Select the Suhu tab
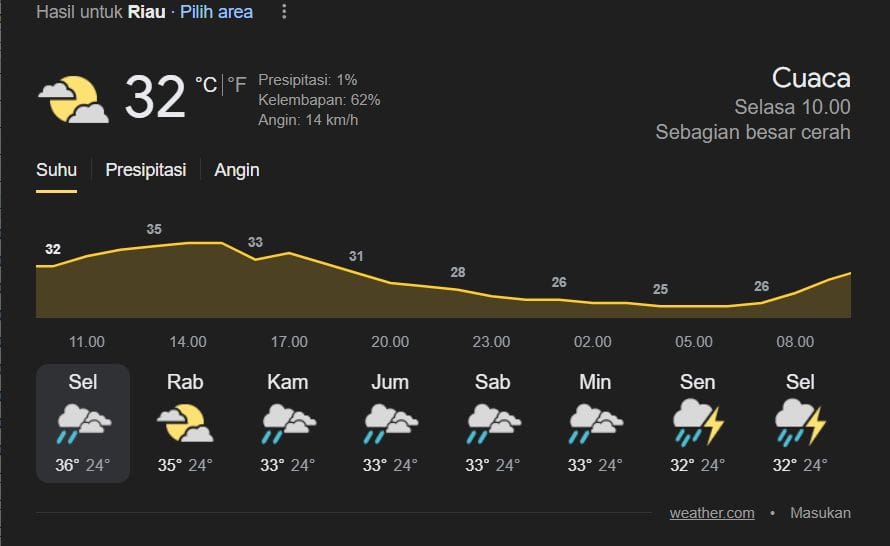The height and width of the screenshot is (546, 890). [x=56, y=170]
